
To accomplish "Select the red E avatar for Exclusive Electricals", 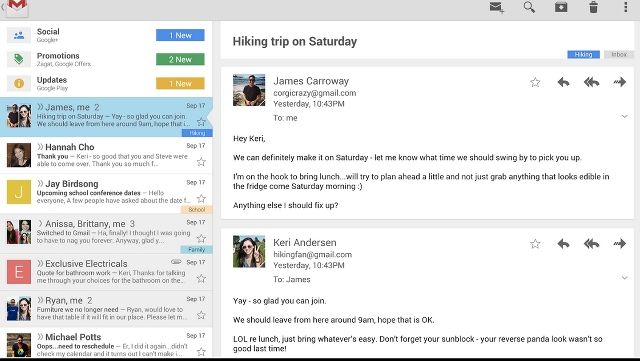I will click(x=19, y=272).
